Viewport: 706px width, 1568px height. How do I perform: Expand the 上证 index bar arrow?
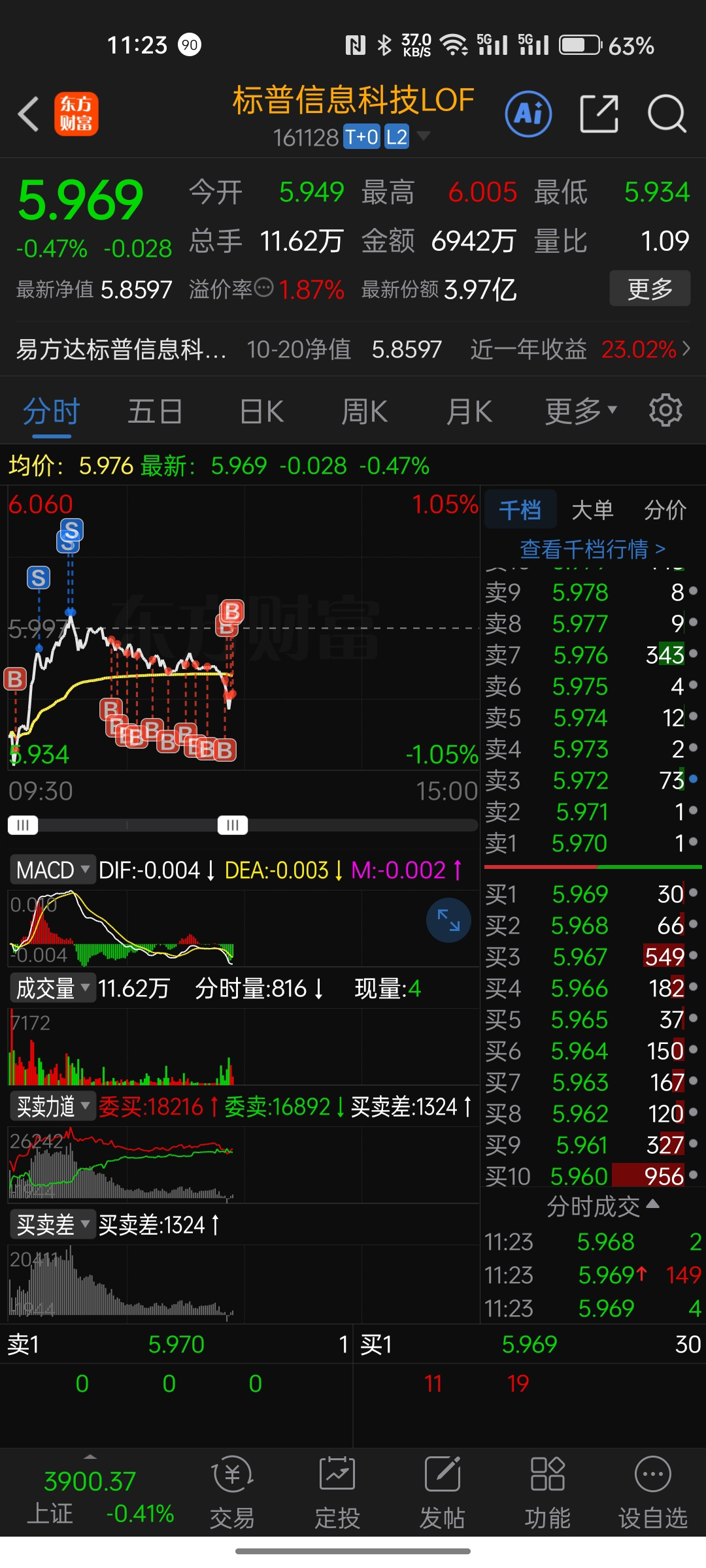[90, 1457]
